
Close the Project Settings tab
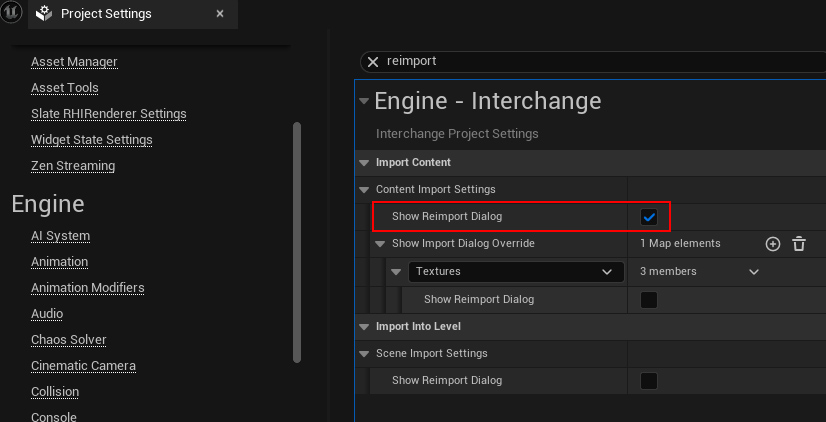point(220,14)
